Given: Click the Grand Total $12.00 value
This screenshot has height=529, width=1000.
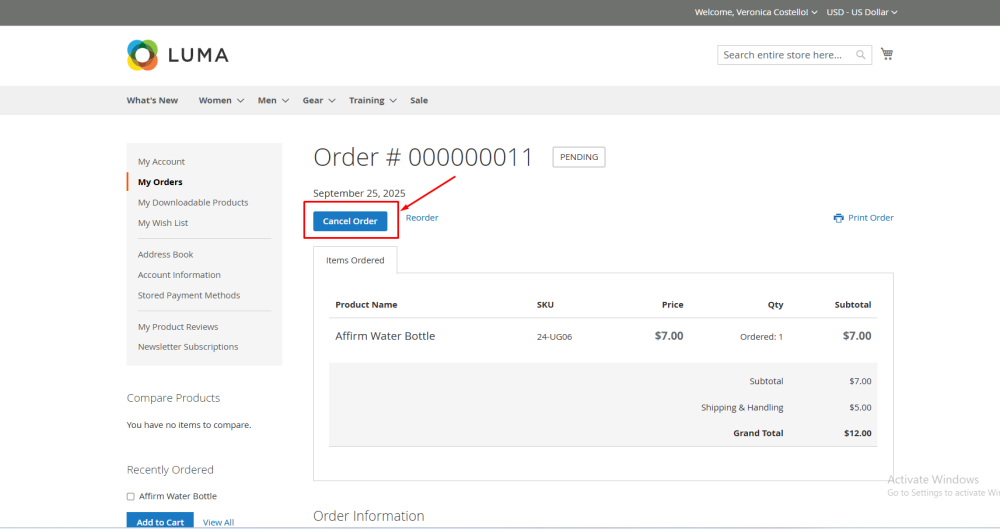Looking at the screenshot, I should [x=858, y=433].
